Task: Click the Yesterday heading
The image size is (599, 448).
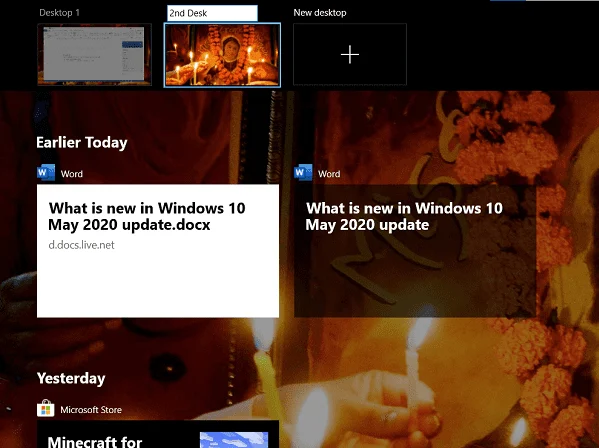Action: (x=71, y=378)
